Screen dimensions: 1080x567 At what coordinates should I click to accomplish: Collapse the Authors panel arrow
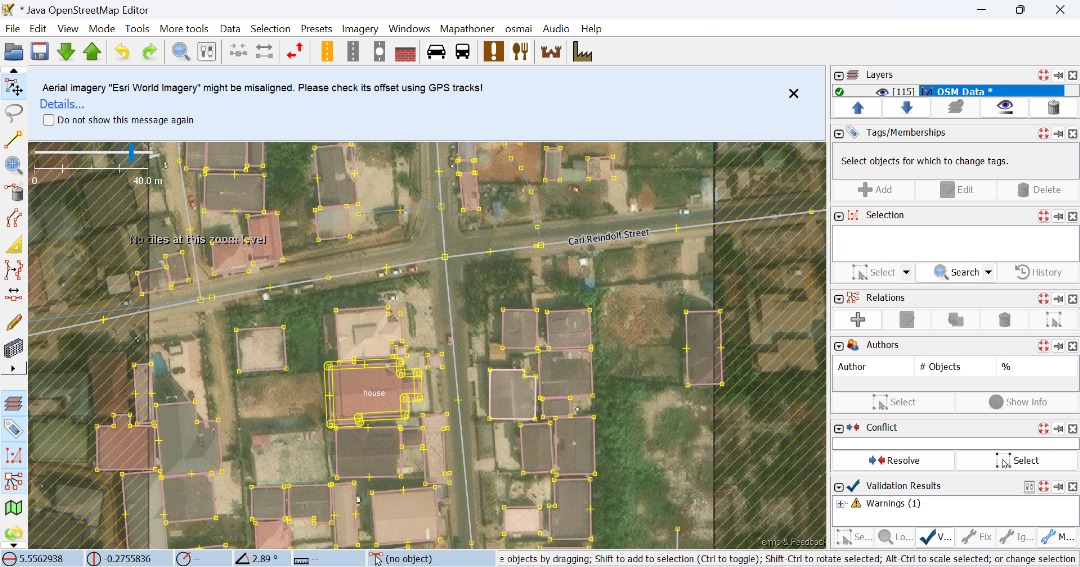click(838, 345)
